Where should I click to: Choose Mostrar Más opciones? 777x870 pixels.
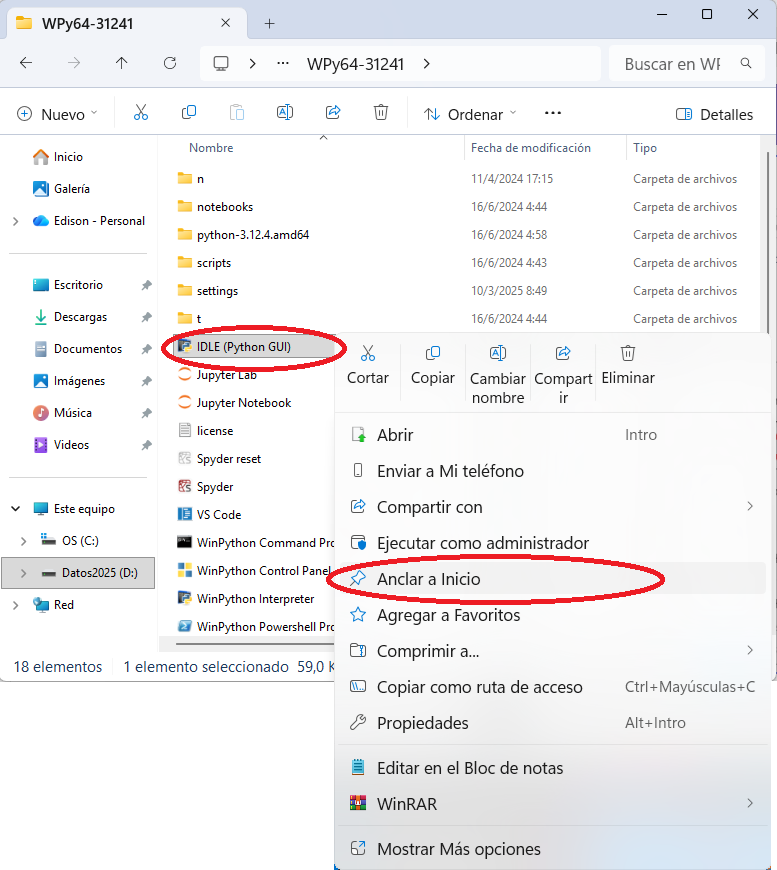[x=552, y=849]
